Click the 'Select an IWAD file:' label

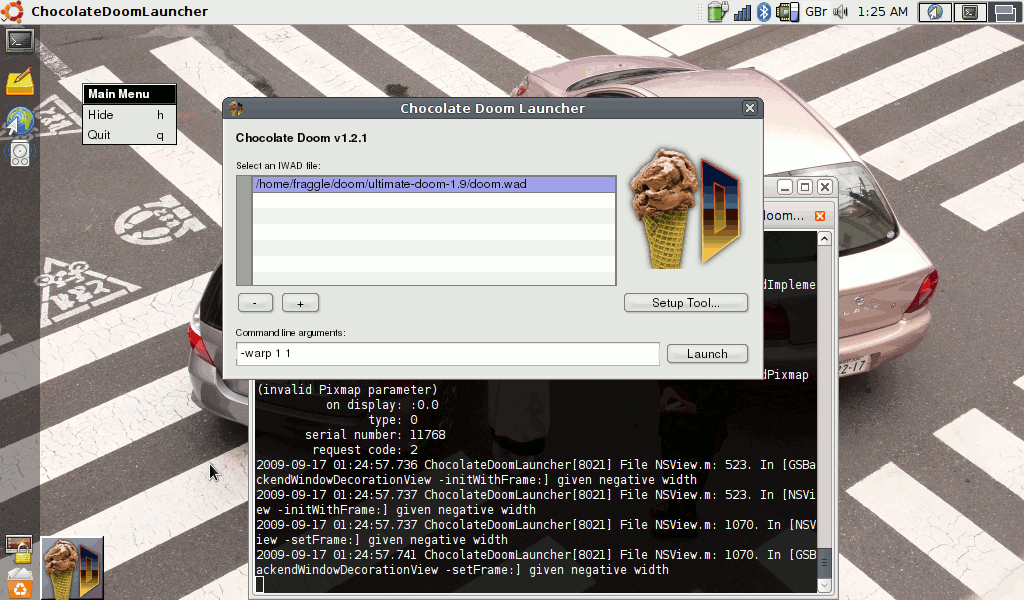click(278, 166)
